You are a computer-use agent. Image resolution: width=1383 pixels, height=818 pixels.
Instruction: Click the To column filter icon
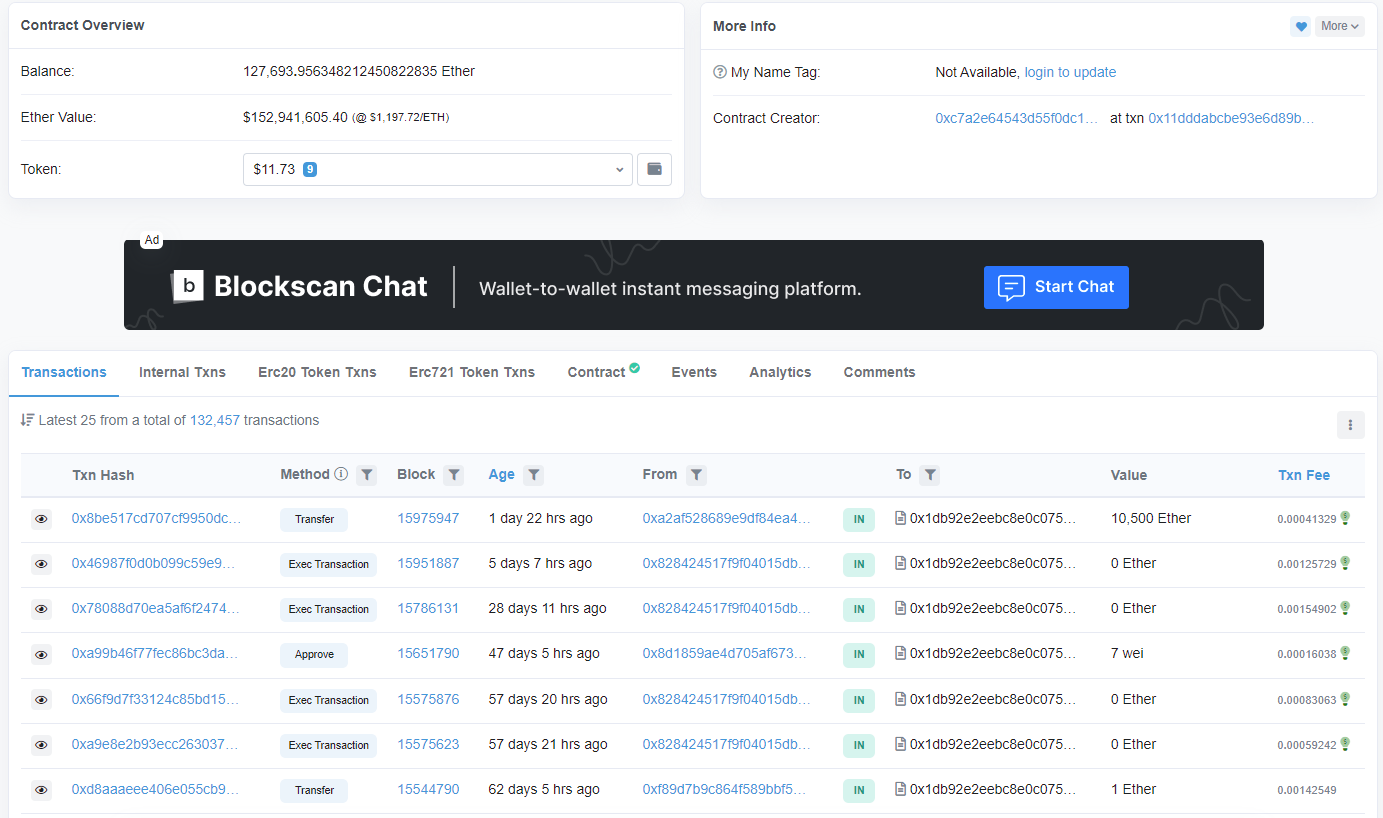(x=930, y=475)
